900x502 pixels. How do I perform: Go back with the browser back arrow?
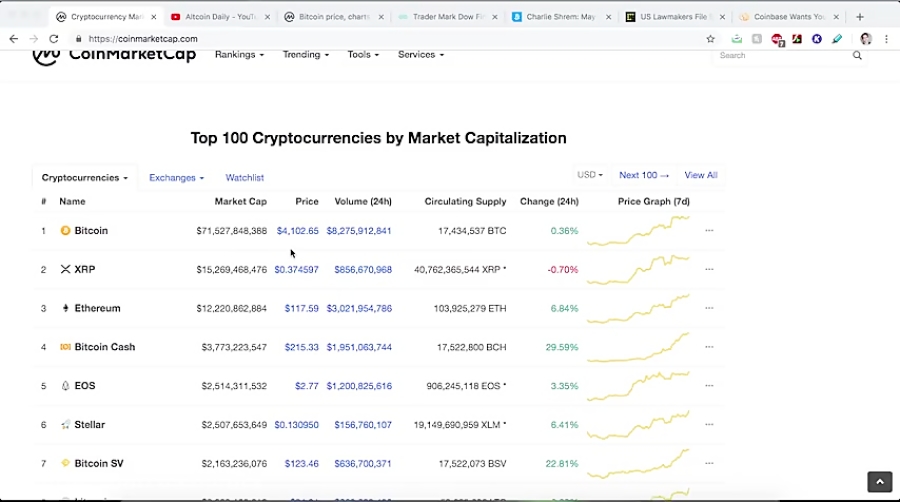(14, 39)
